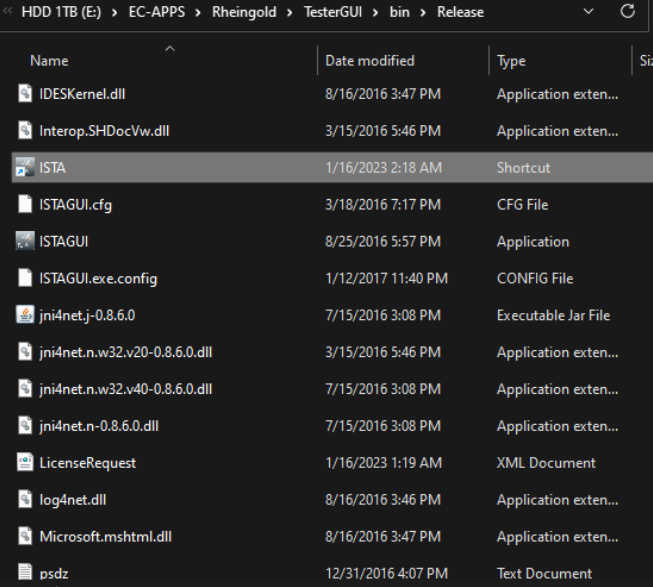Select the IDESKernel.dll file name
The image size is (653, 587).
(x=82, y=94)
